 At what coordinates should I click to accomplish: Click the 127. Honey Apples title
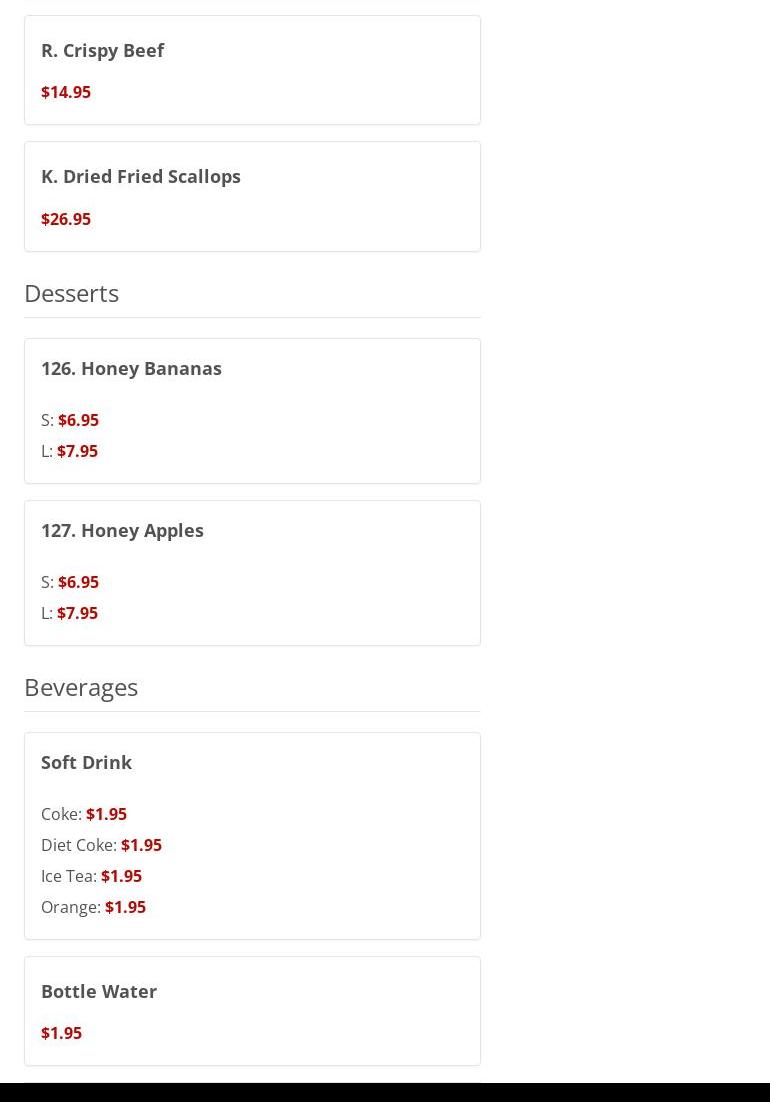122,530
